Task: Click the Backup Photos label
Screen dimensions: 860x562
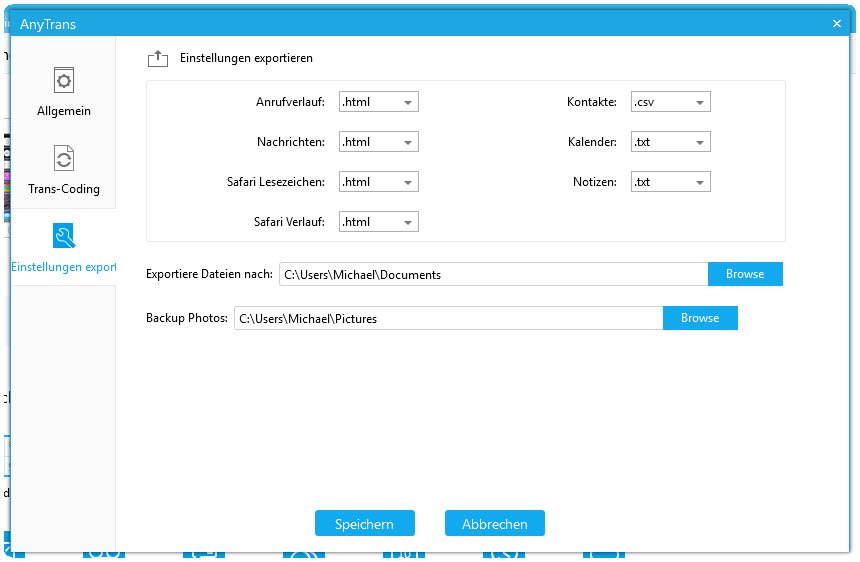Action: click(x=187, y=318)
